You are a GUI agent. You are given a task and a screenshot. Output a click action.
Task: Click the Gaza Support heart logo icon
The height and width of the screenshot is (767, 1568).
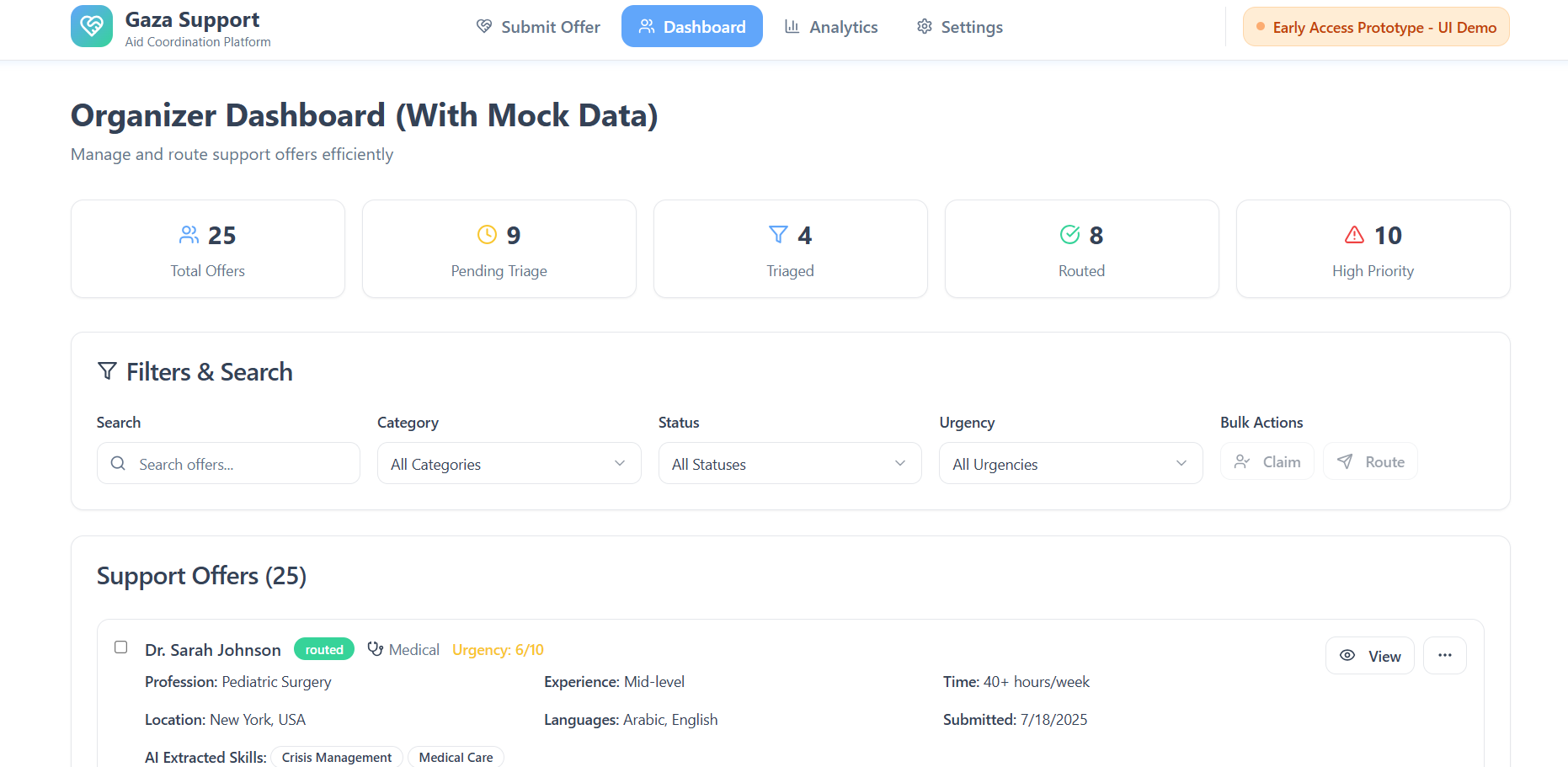(x=92, y=26)
